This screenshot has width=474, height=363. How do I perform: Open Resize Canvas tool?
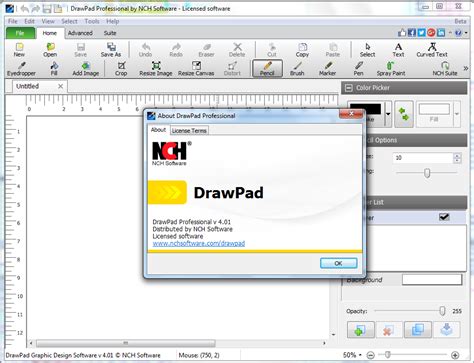196,69
